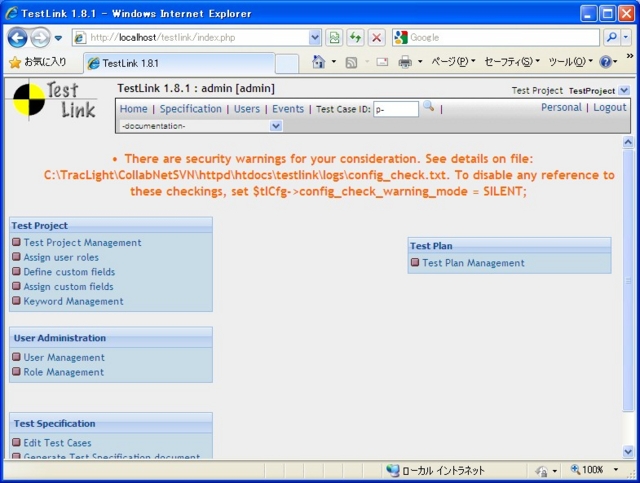Click the red Stop loading icon
The height and width of the screenshot is (483, 640).
pos(377,38)
